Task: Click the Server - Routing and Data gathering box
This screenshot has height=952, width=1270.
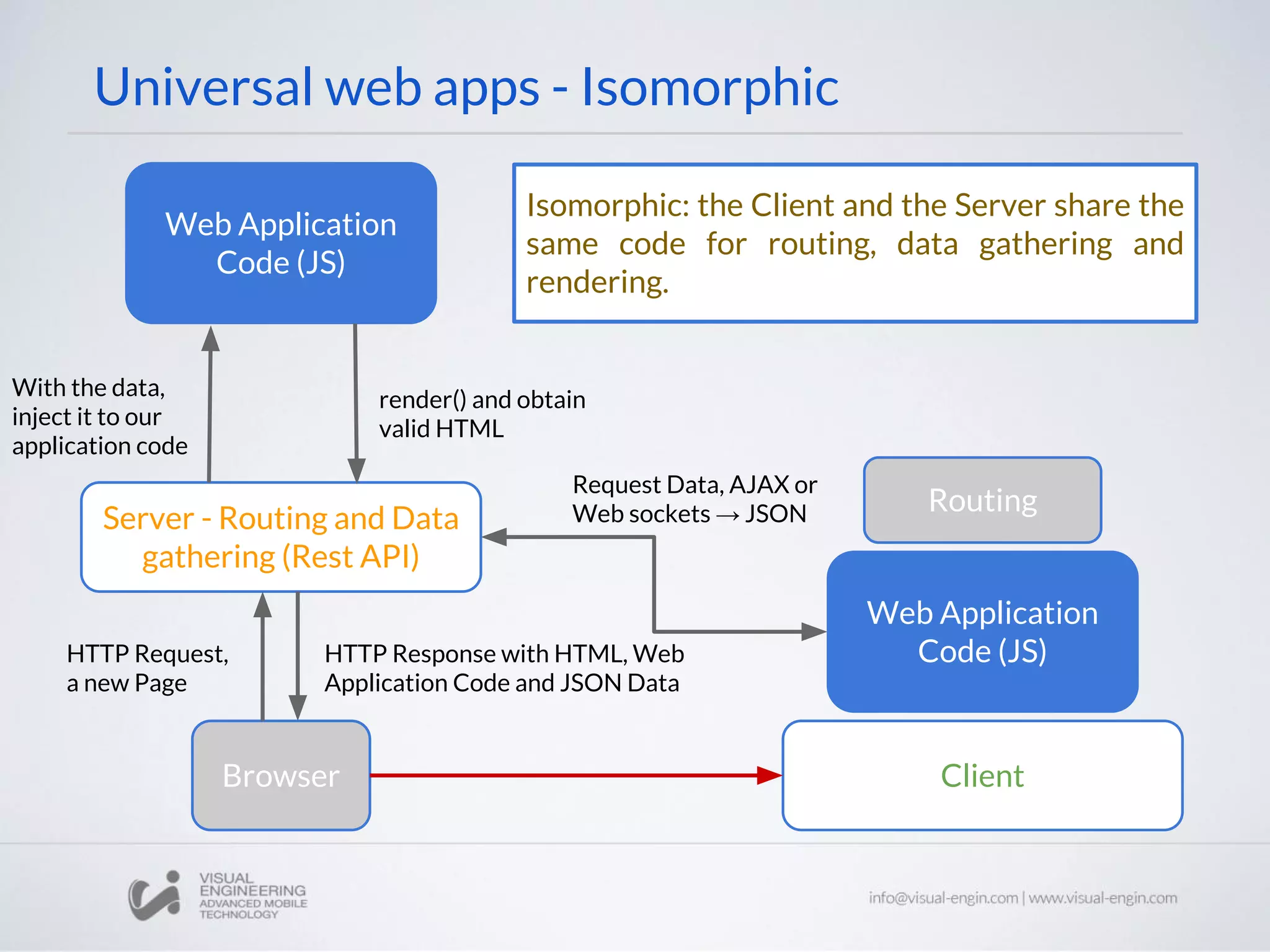Action: click(281, 537)
